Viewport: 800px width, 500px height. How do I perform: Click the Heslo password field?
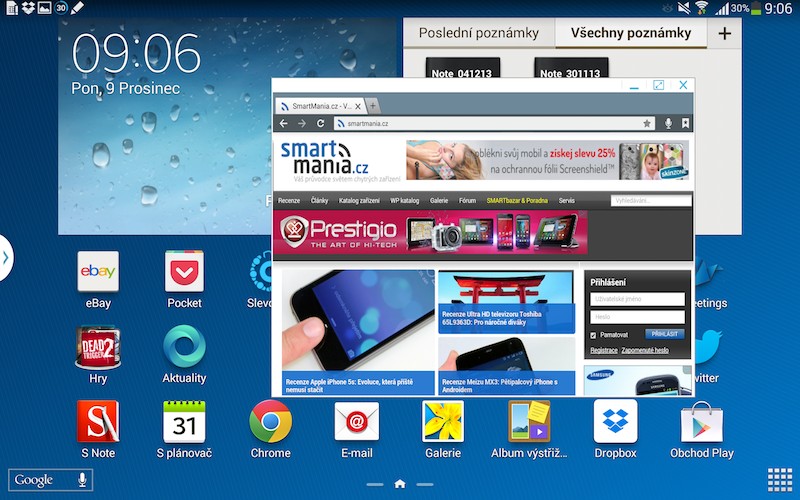pos(637,317)
